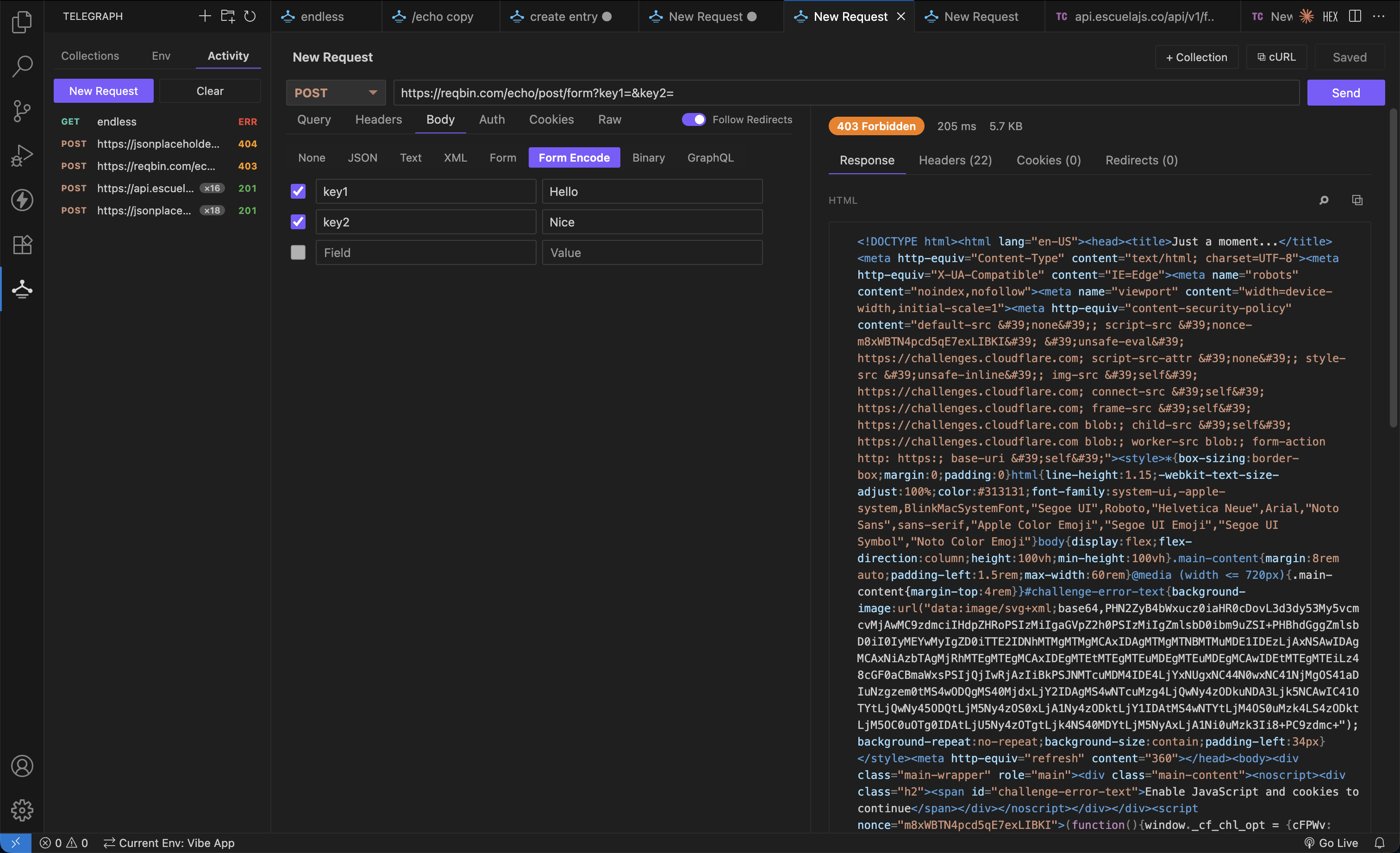Open the POST method dropdown

pyautogui.click(x=336, y=93)
